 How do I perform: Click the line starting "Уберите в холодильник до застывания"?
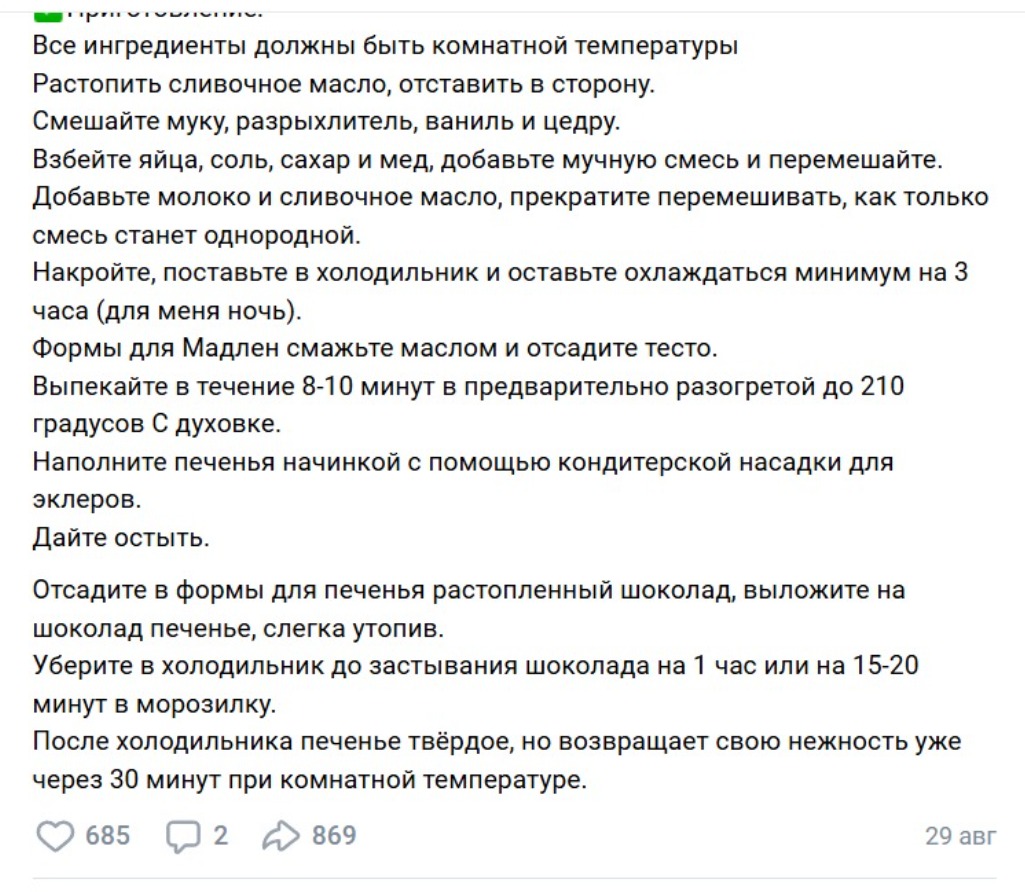click(x=475, y=666)
